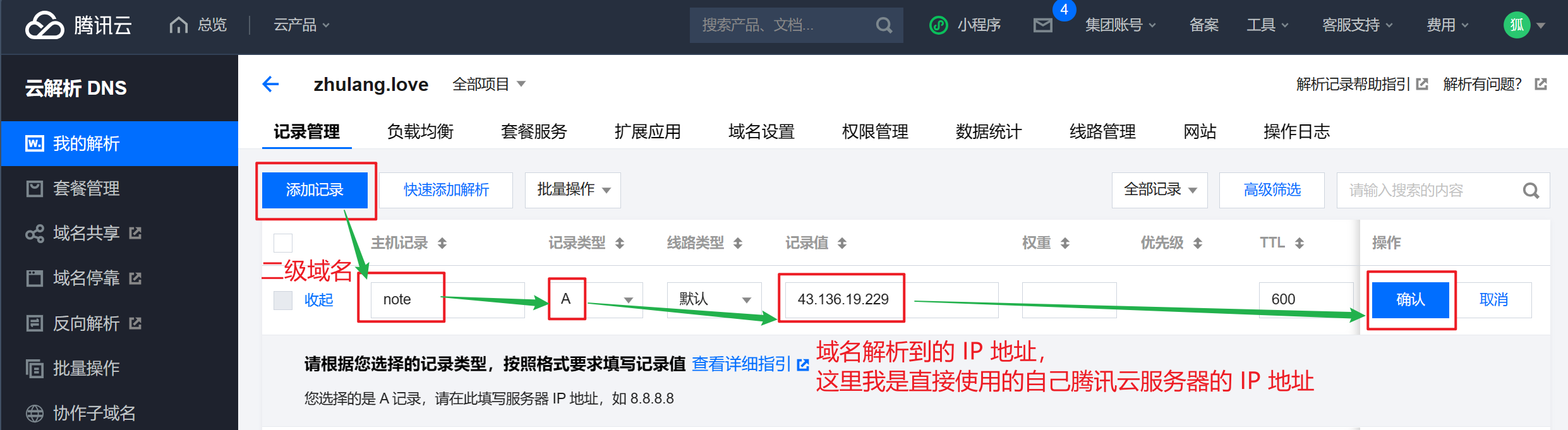
Task: Switch to 网站 tab
Action: pyautogui.click(x=1200, y=131)
